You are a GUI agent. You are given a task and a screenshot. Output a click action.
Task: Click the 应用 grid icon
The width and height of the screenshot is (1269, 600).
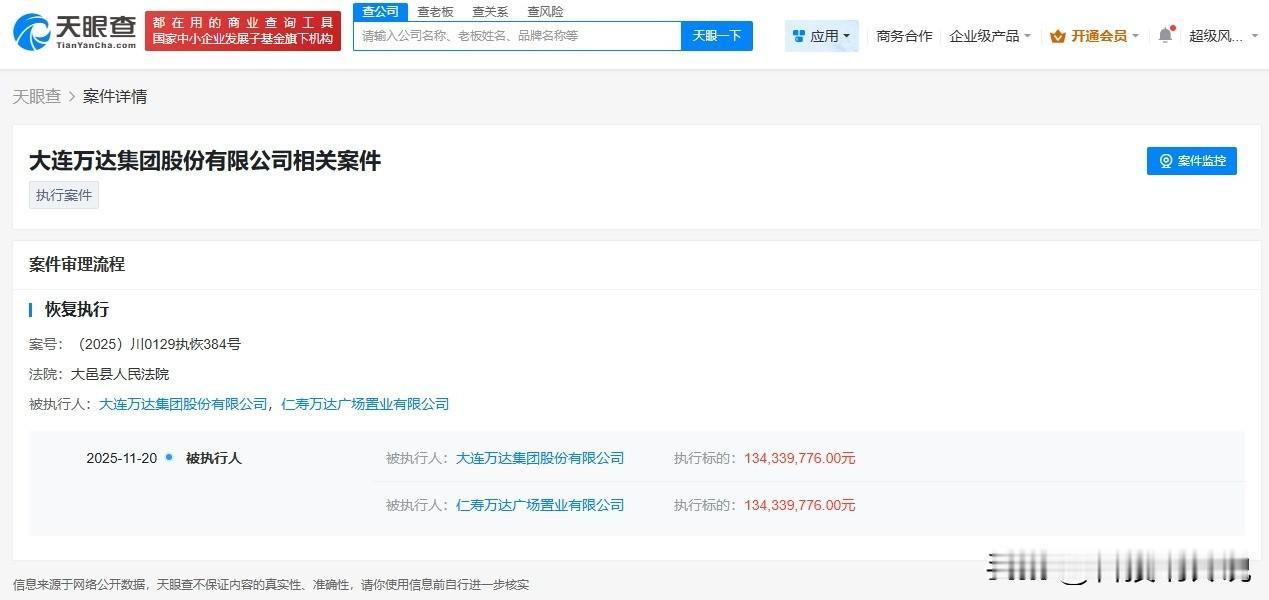[798, 36]
